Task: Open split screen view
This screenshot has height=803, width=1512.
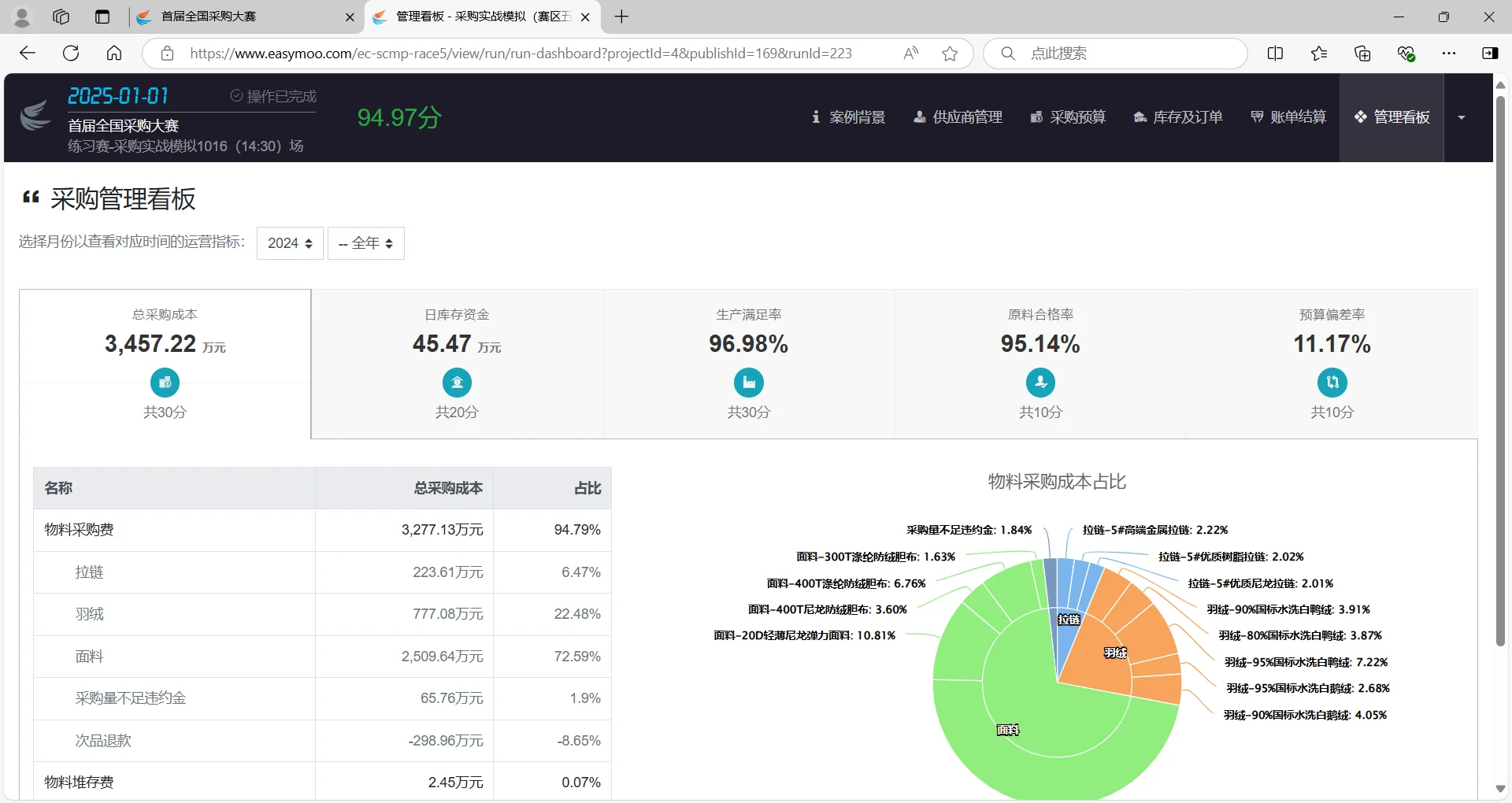Action: 1275,54
